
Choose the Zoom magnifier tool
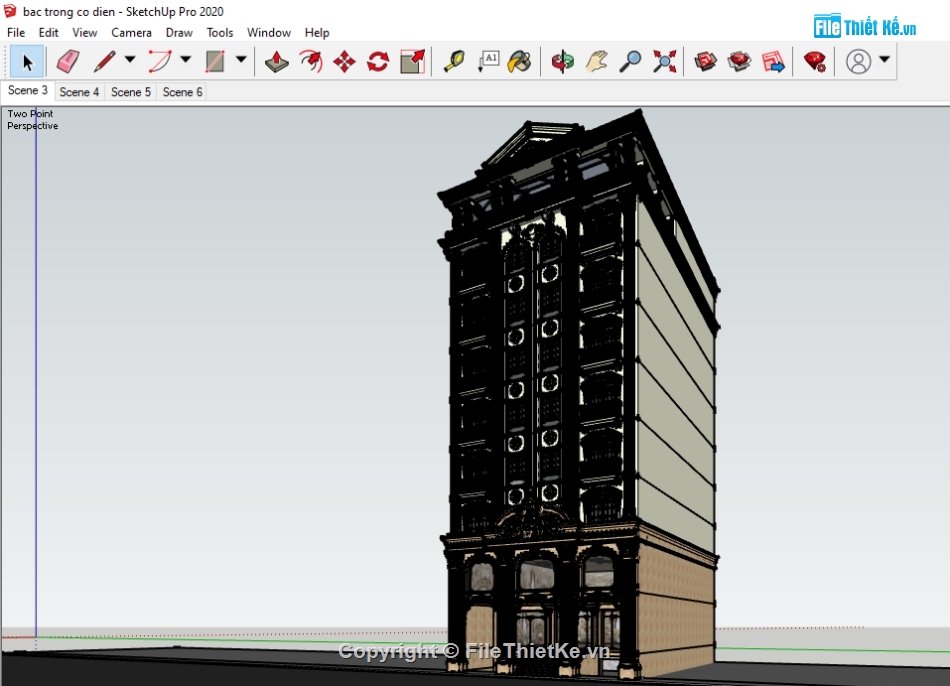[x=630, y=61]
